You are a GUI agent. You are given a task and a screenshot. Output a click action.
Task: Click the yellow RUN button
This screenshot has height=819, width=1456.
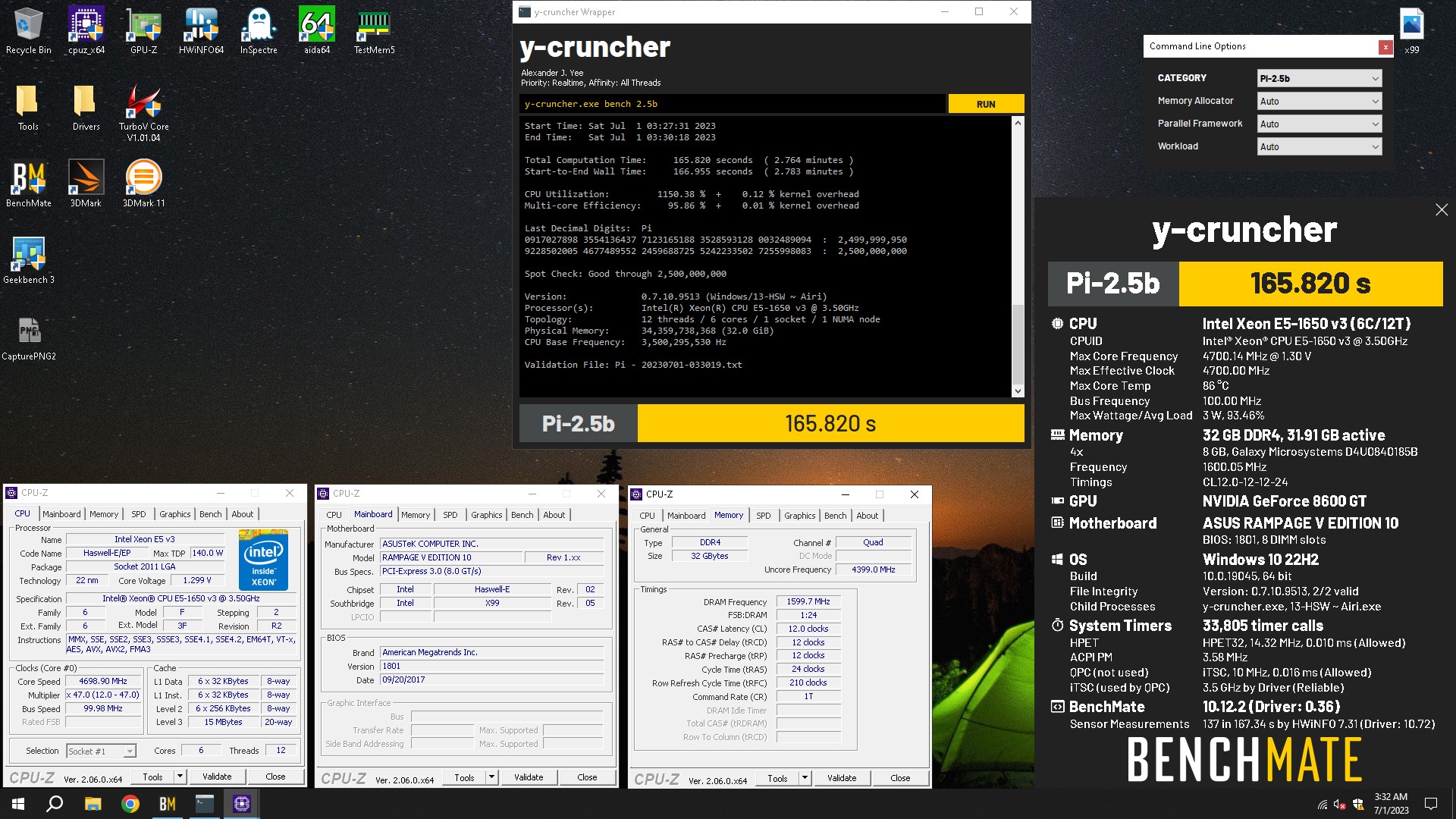986,104
